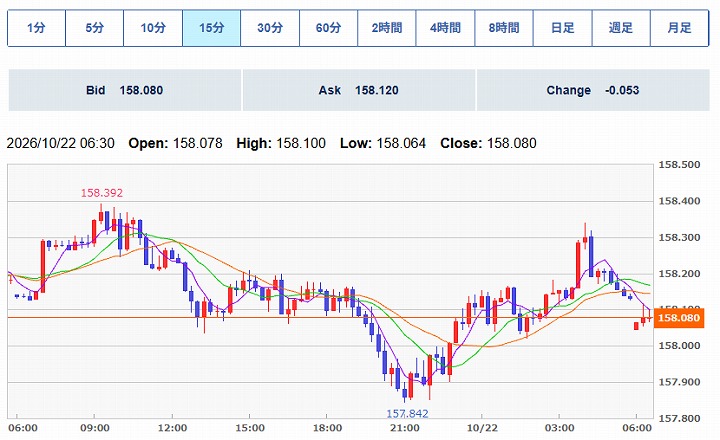Select the 8時間 timeframe
This screenshot has width=720, height=440.
tap(504, 28)
